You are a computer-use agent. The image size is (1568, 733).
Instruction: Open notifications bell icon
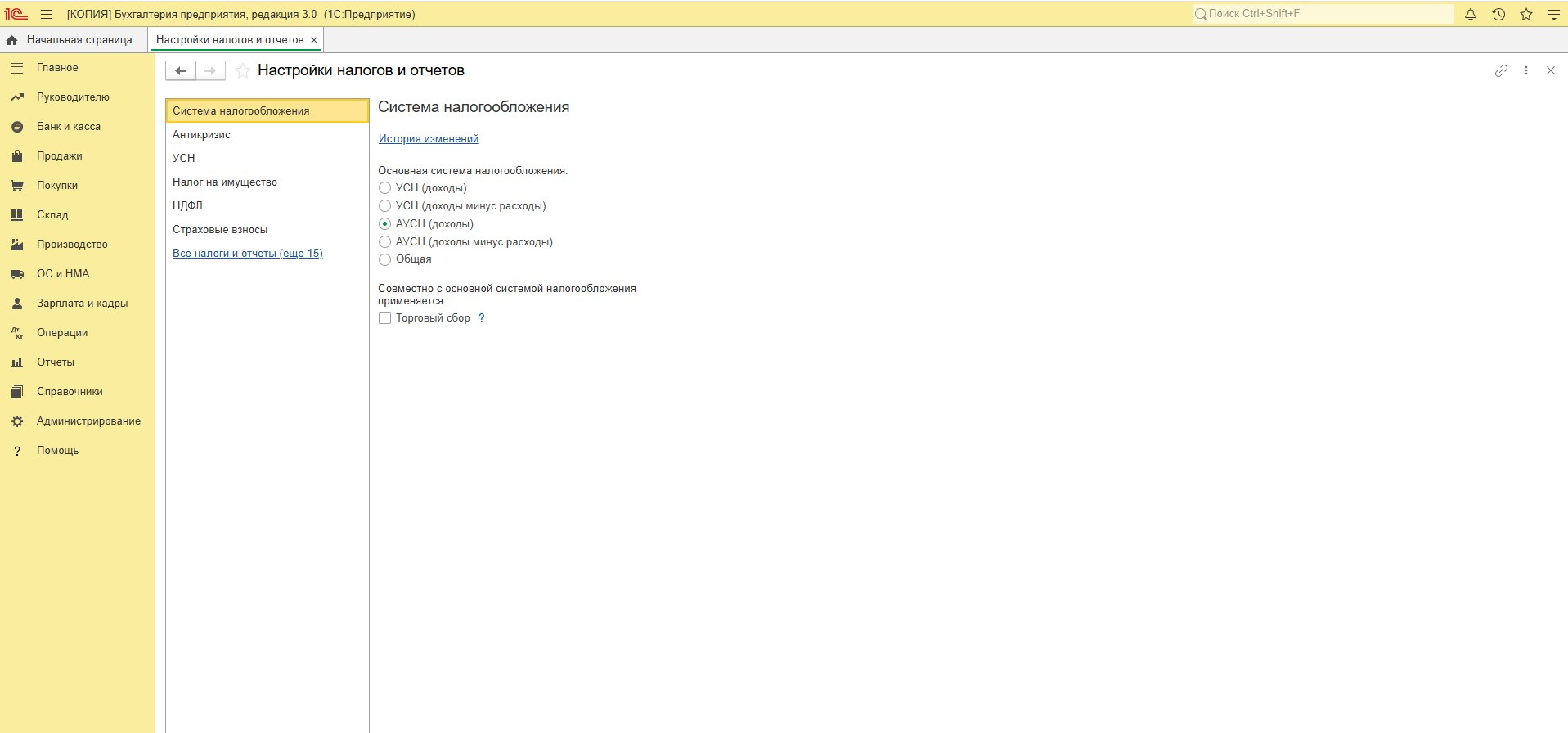pyautogui.click(x=1471, y=14)
